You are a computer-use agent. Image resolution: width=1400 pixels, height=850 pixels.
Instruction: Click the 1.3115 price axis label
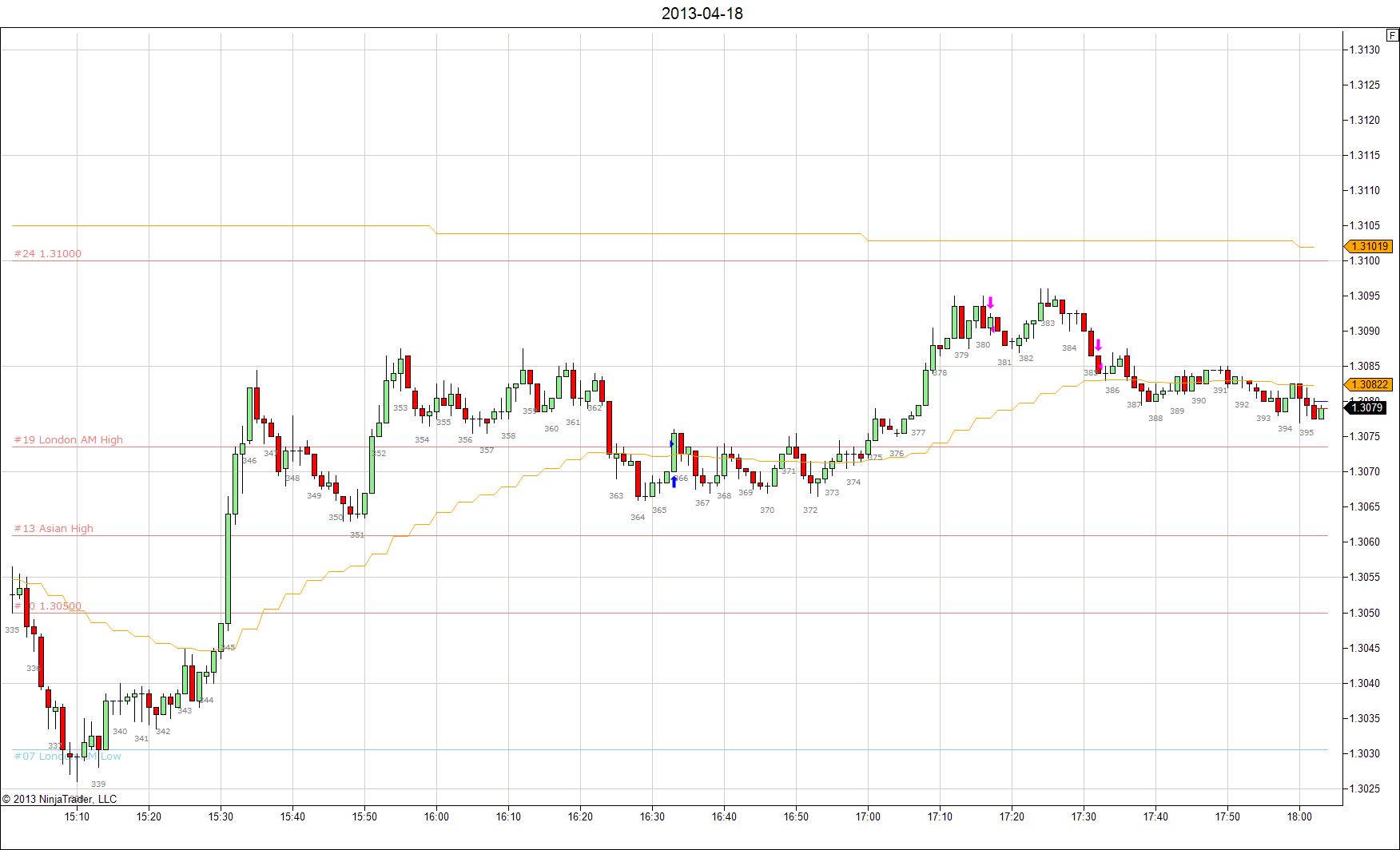click(x=1365, y=156)
